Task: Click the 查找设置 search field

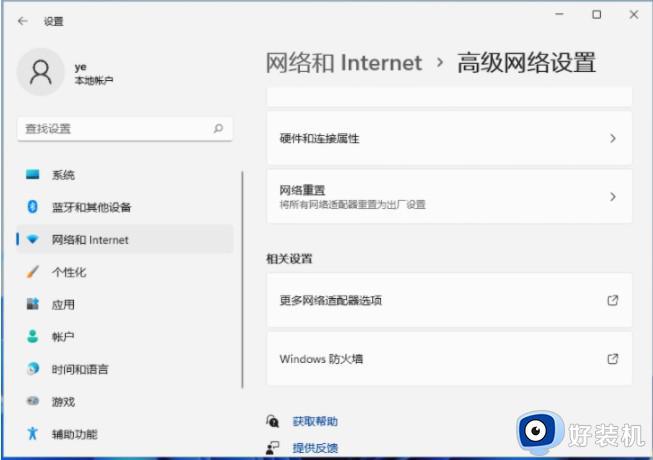Action: (x=125, y=129)
